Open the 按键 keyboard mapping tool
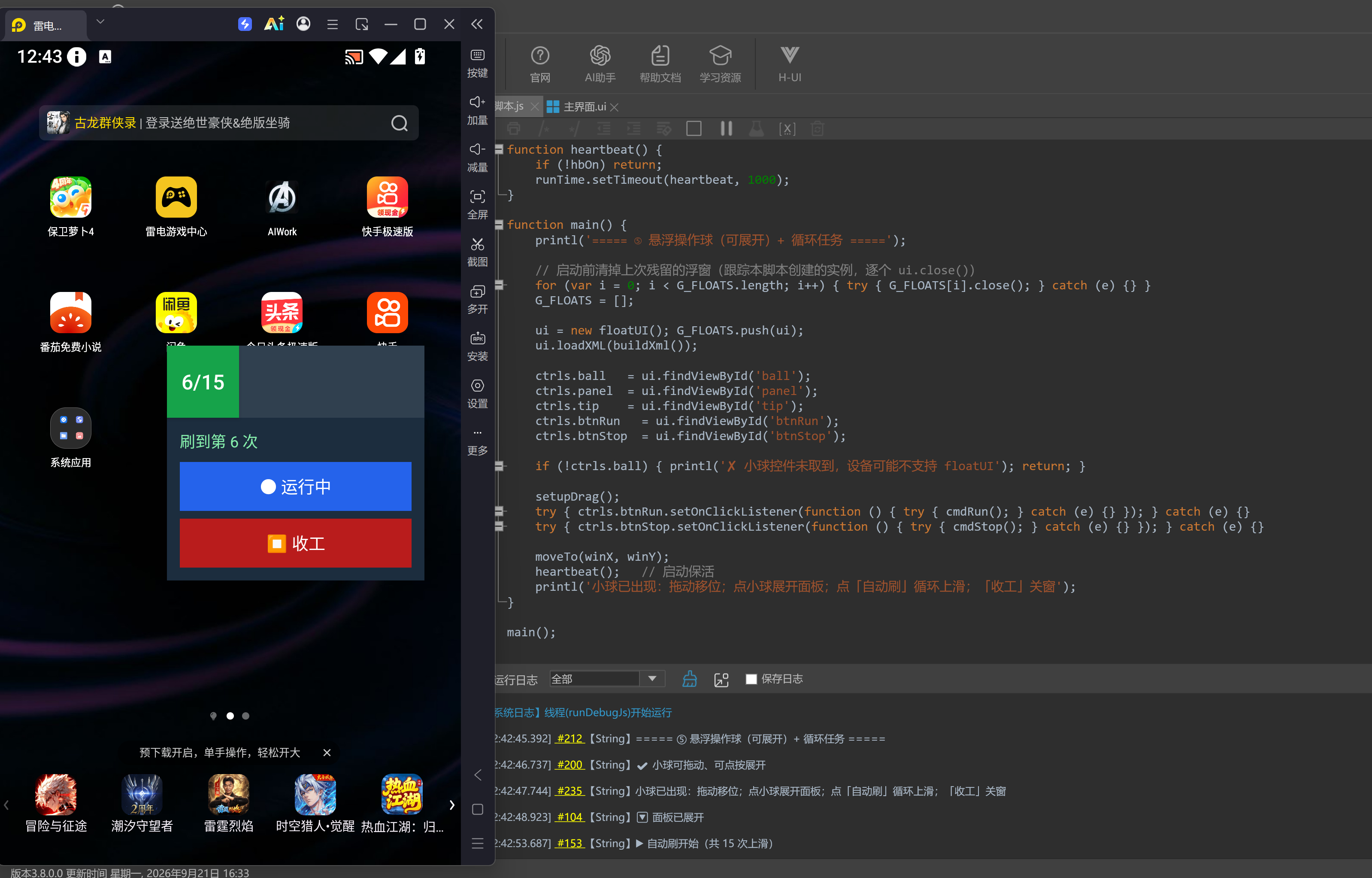 477,63
